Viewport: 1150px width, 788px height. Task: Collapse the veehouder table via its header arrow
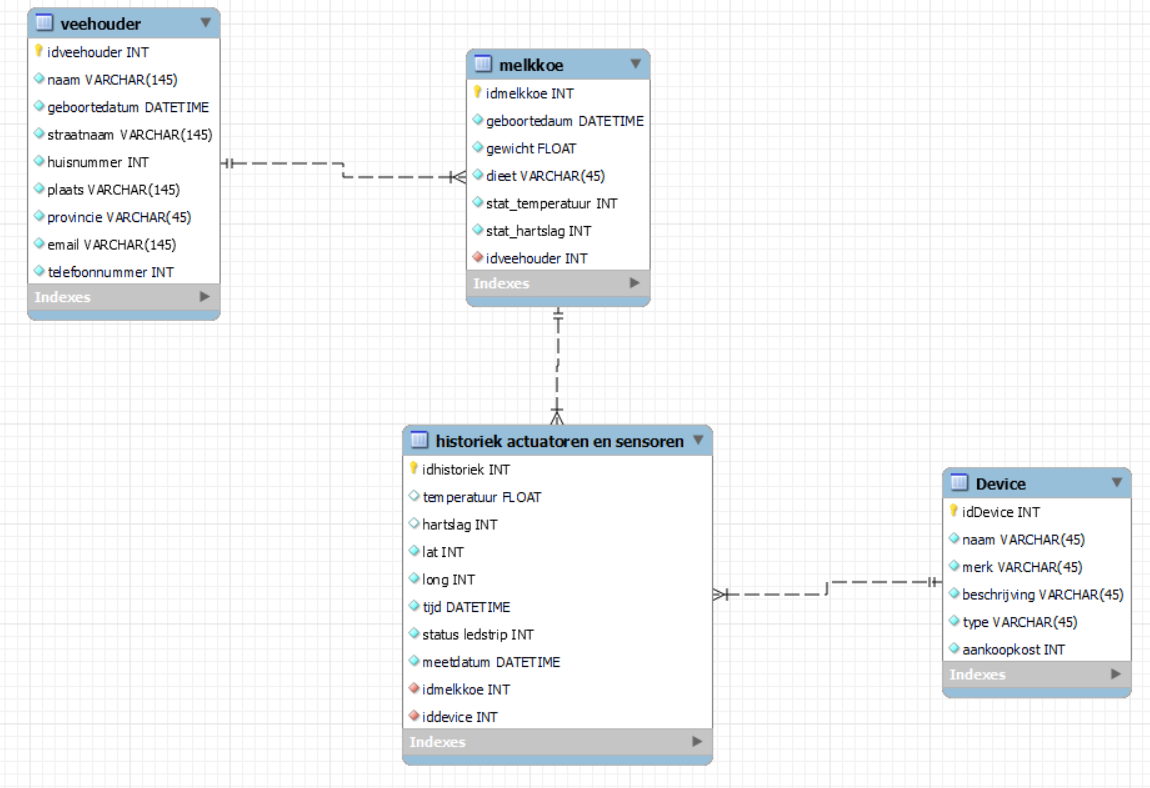tap(207, 23)
